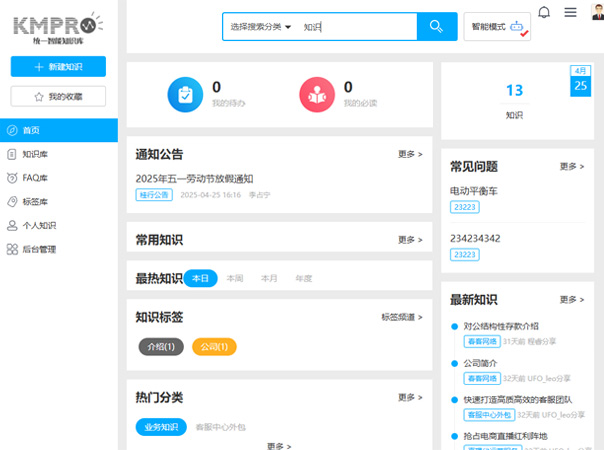The width and height of the screenshot is (604, 450).
Task: Open the 选择搜索分类 dropdown
Action: [260, 27]
